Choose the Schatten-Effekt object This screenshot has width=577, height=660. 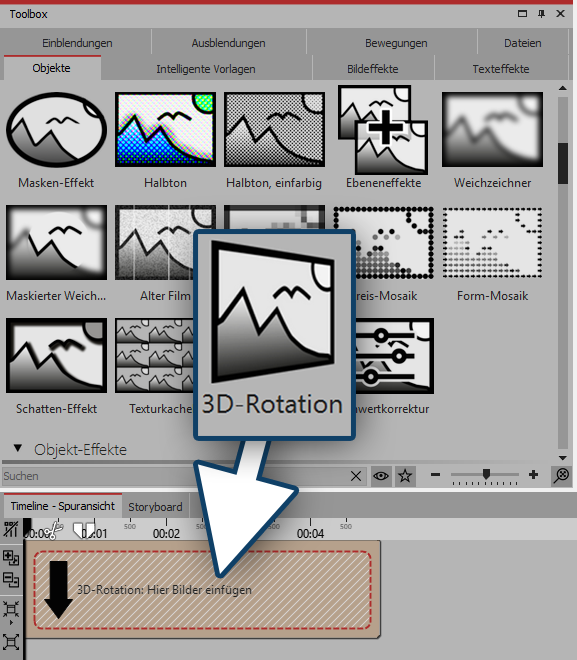pyautogui.click(x=56, y=356)
